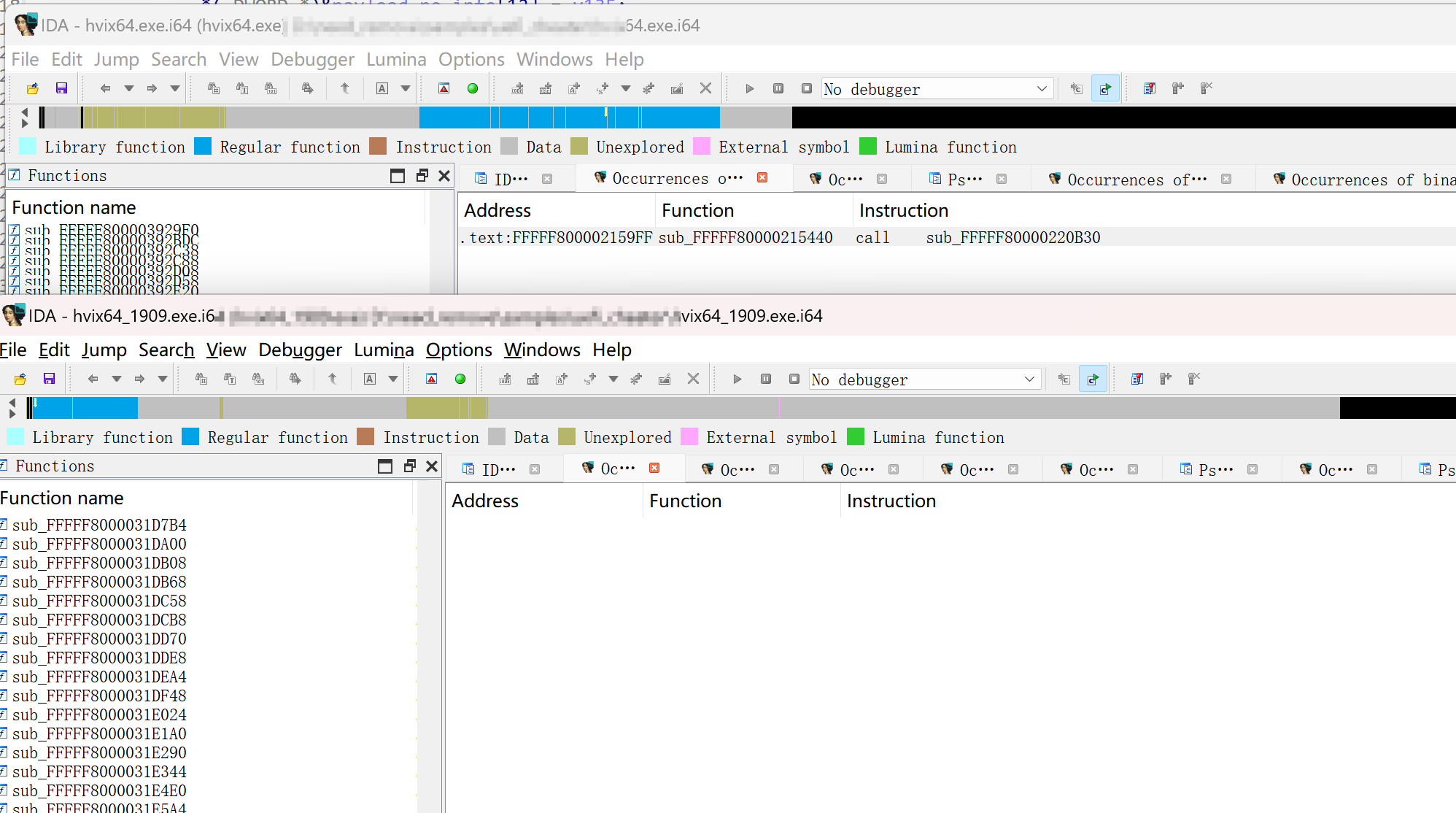Save icon in top IDA window toolbar
Viewport: 1456px width, 813px height.
(x=61, y=88)
